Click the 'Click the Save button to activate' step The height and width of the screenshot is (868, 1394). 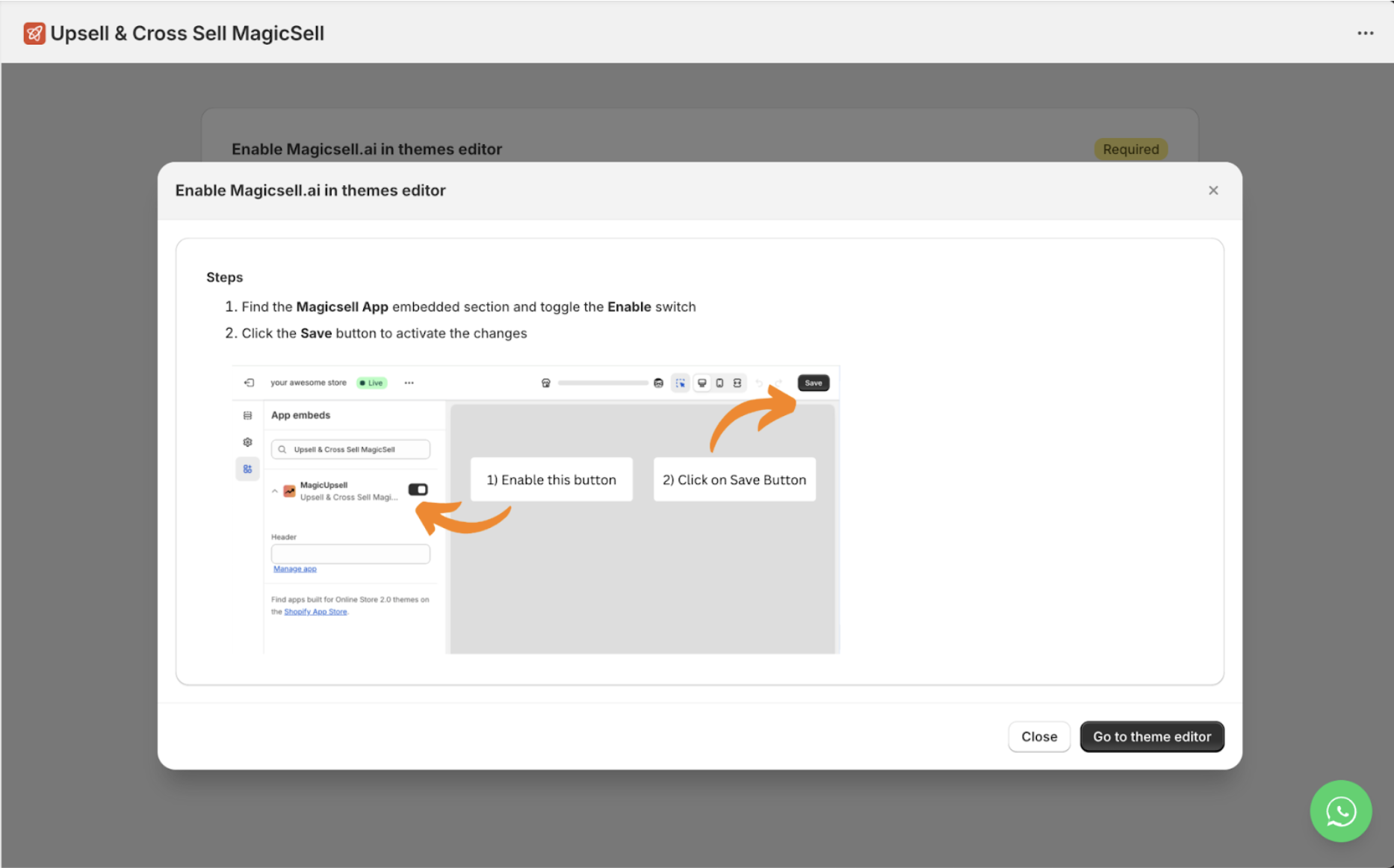click(384, 333)
